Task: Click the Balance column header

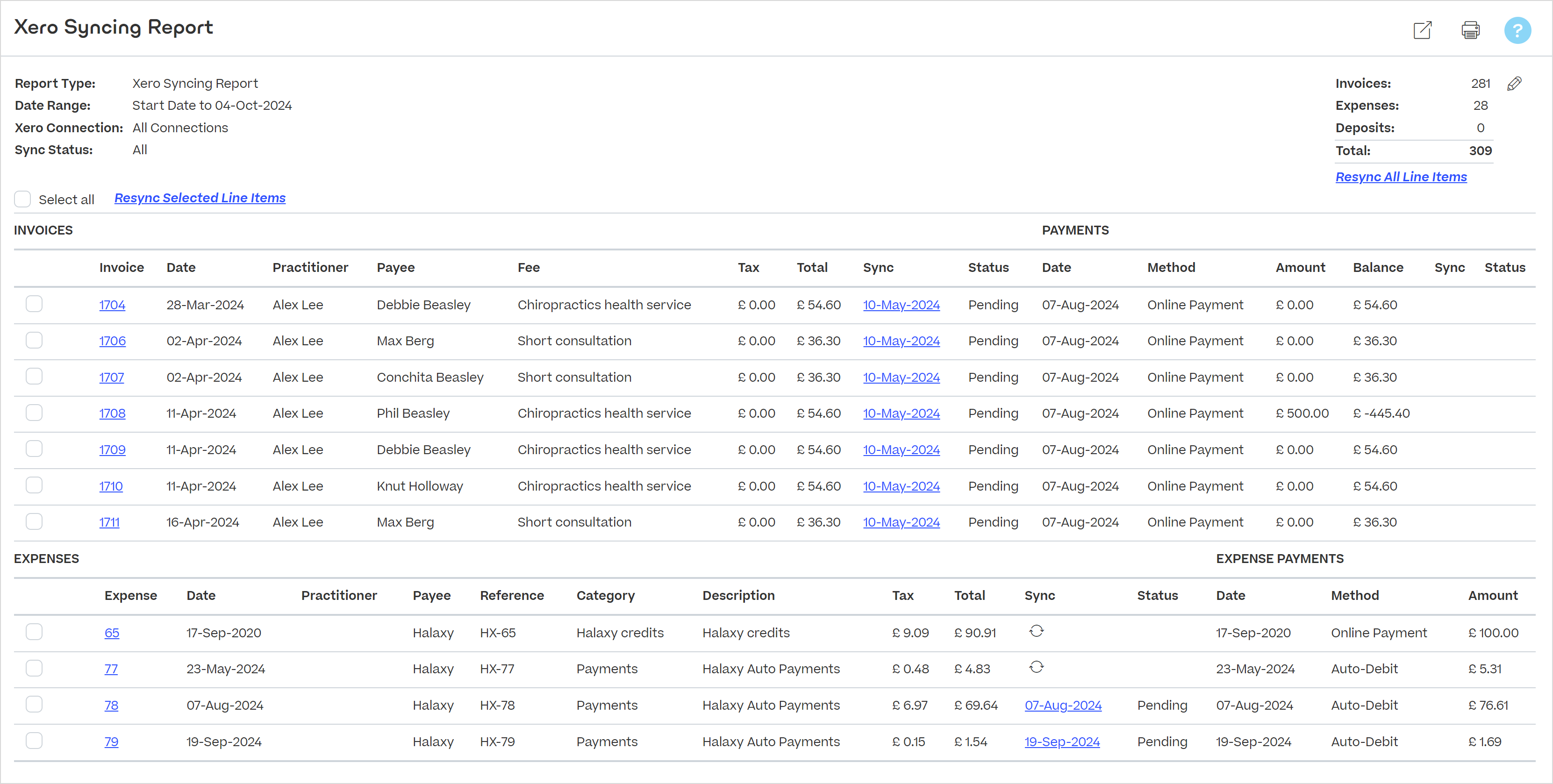Action: click(1378, 268)
